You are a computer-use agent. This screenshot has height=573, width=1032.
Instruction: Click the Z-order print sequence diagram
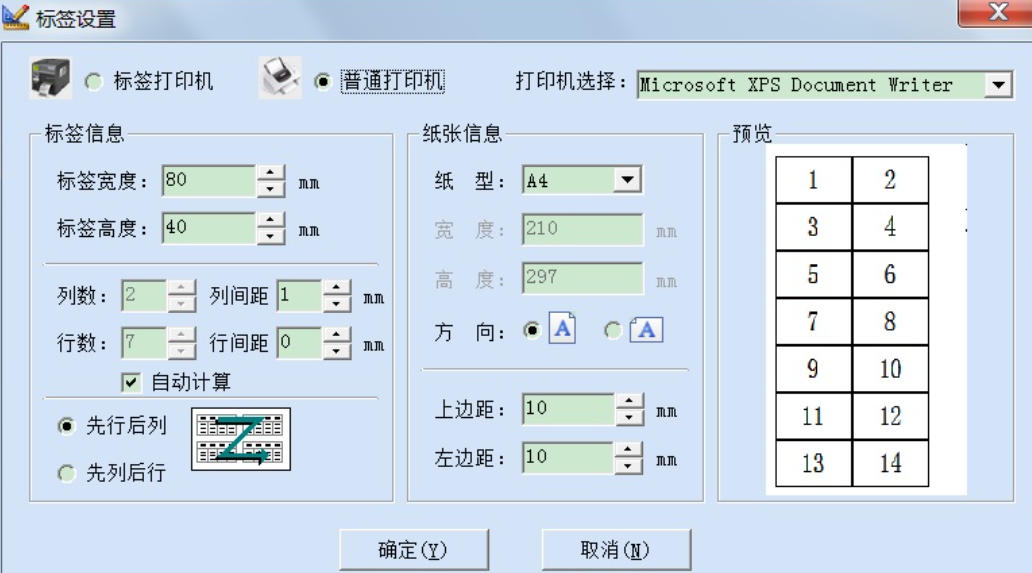click(x=241, y=439)
